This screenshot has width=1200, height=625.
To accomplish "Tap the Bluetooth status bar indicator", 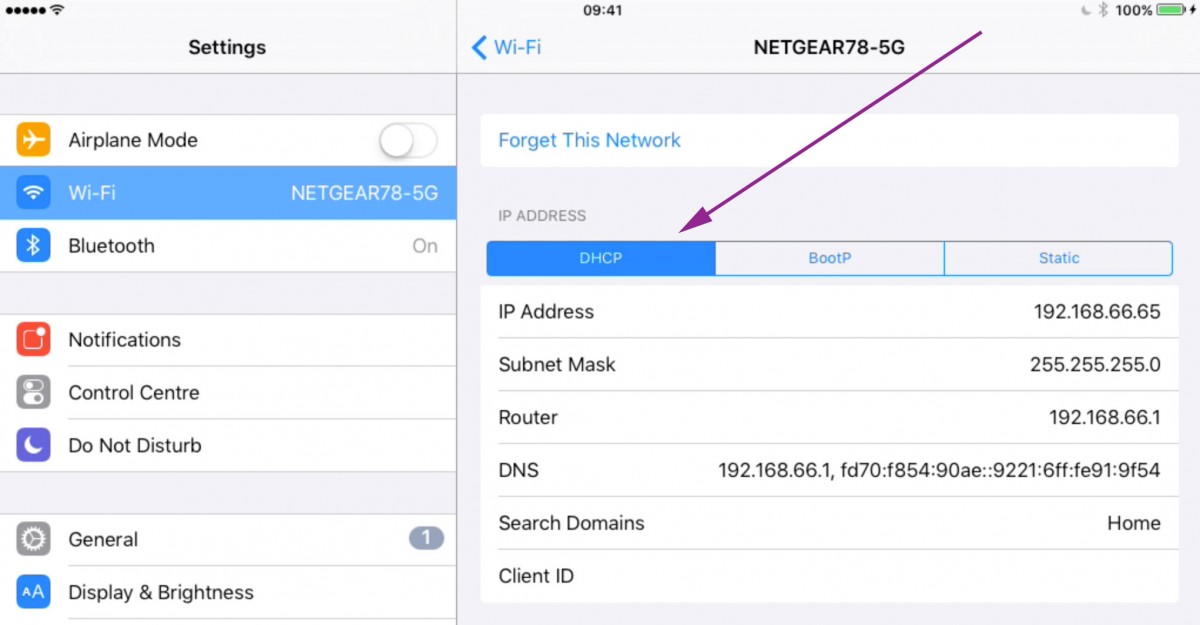I will (1103, 10).
